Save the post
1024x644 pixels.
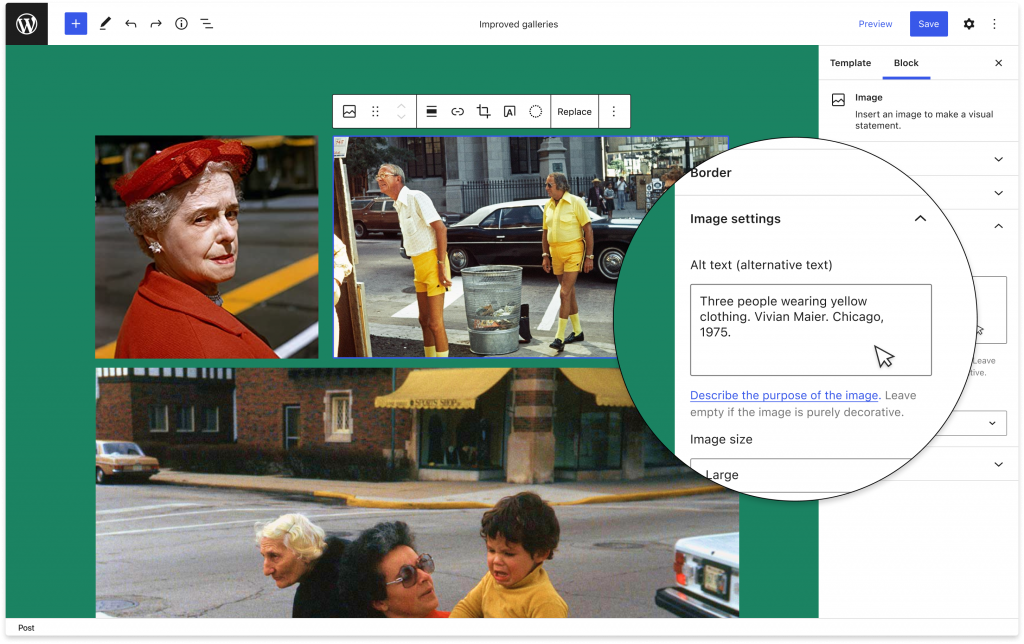tap(928, 24)
